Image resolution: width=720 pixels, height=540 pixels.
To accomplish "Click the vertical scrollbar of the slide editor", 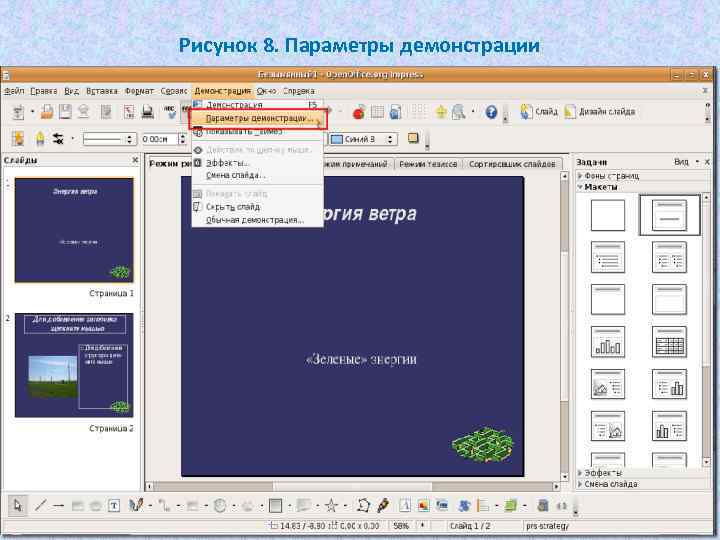I will pyautogui.click(x=564, y=326).
